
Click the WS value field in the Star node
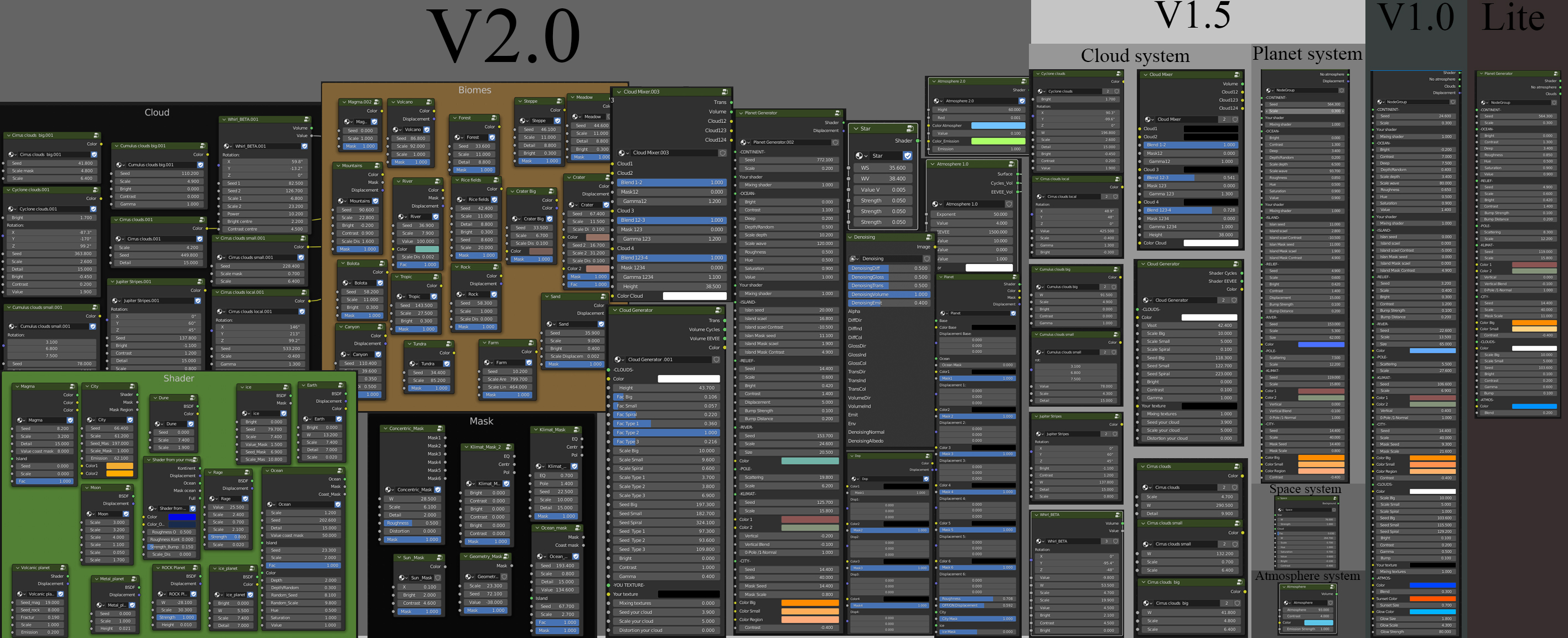pyautogui.click(x=883, y=168)
